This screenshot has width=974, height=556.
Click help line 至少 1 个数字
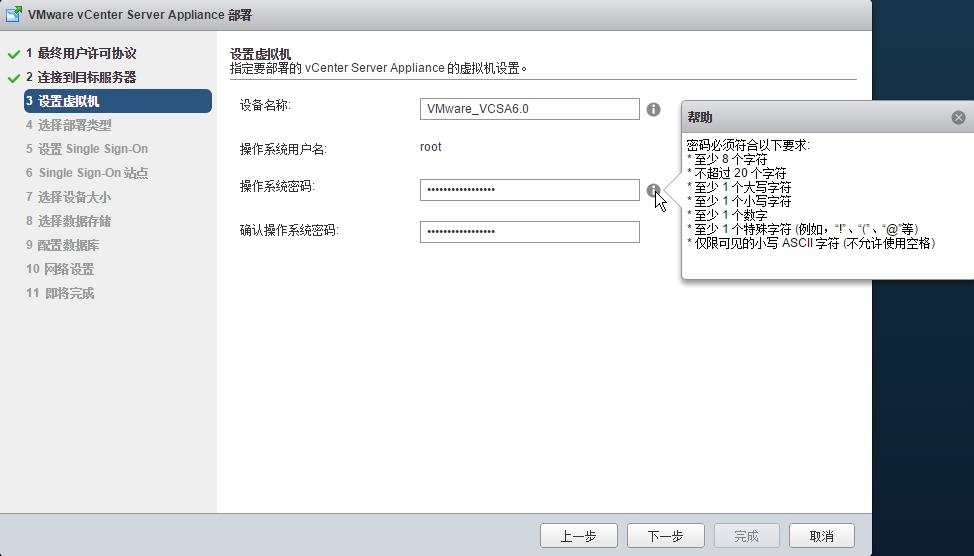[727, 215]
